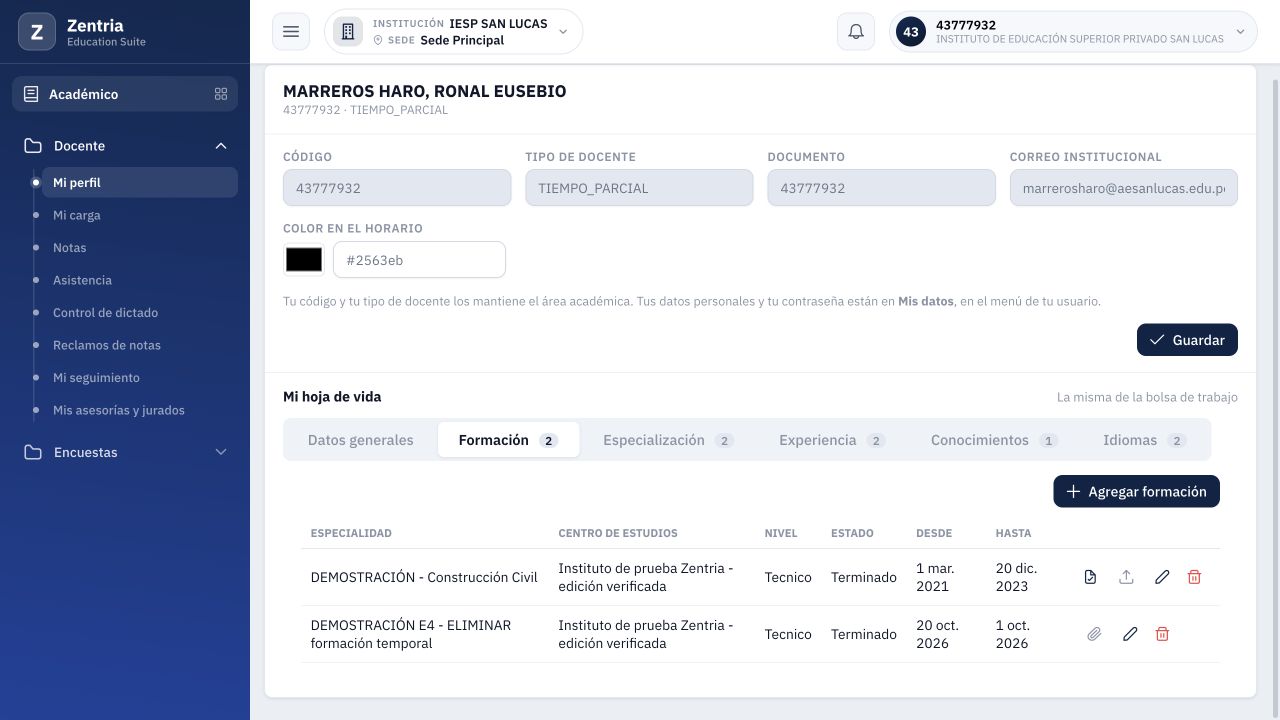The image size is (1280, 720).
Task: Open the Notas sidebar item
Action: pyautogui.click(x=139, y=248)
